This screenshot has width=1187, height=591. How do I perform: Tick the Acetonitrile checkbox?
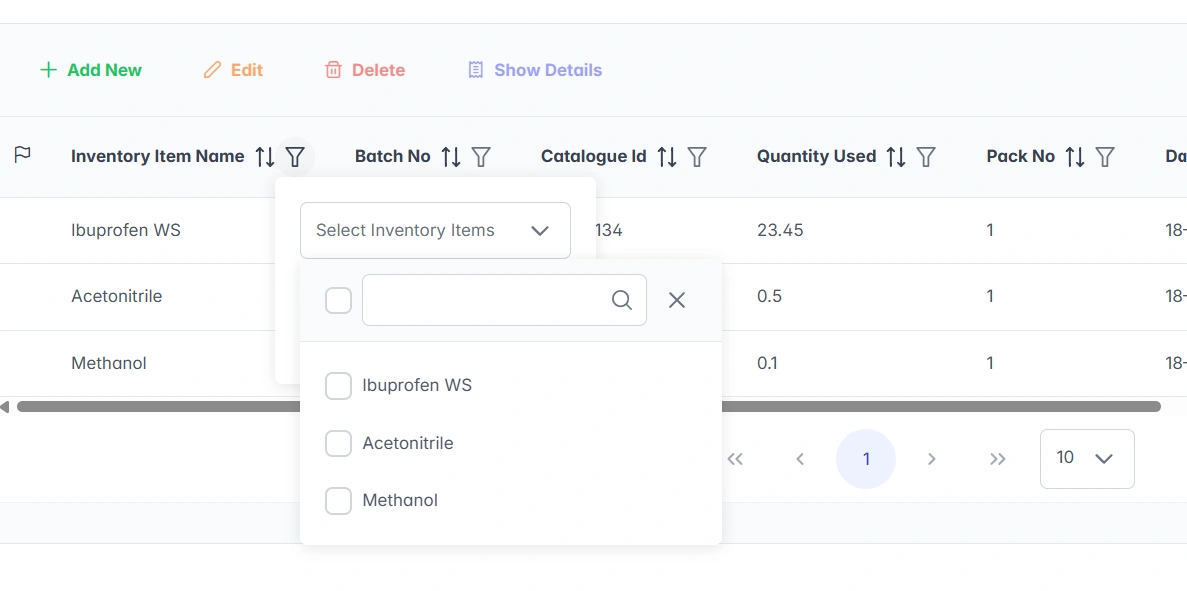339,443
